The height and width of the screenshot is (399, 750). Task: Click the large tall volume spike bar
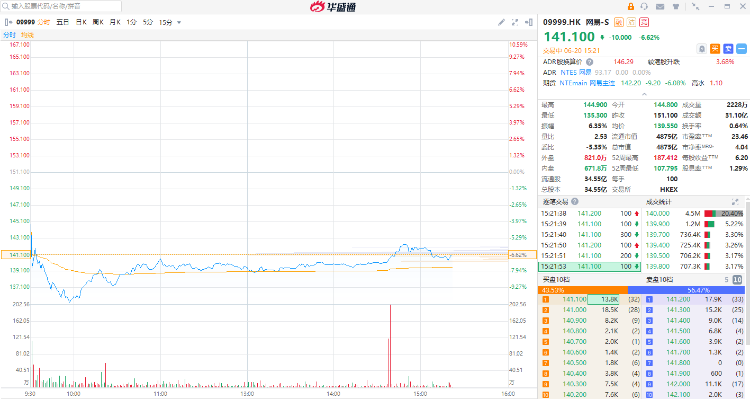[x=390, y=345]
